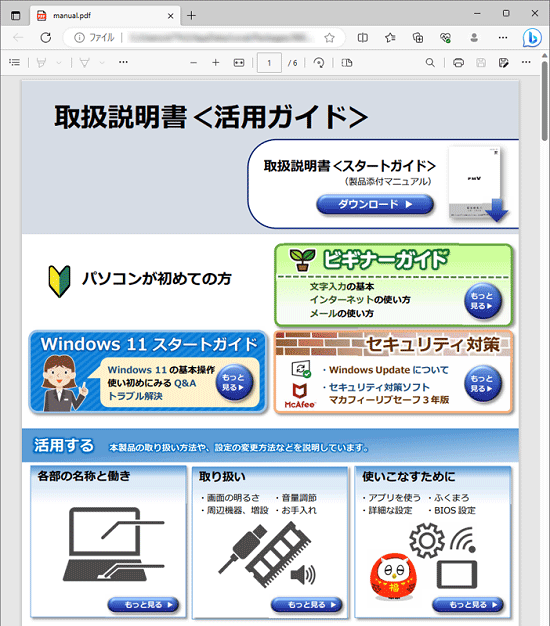The width and height of the screenshot is (550, 626).
Task: Select the PDF highlight tool
Action: pos(41,63)
